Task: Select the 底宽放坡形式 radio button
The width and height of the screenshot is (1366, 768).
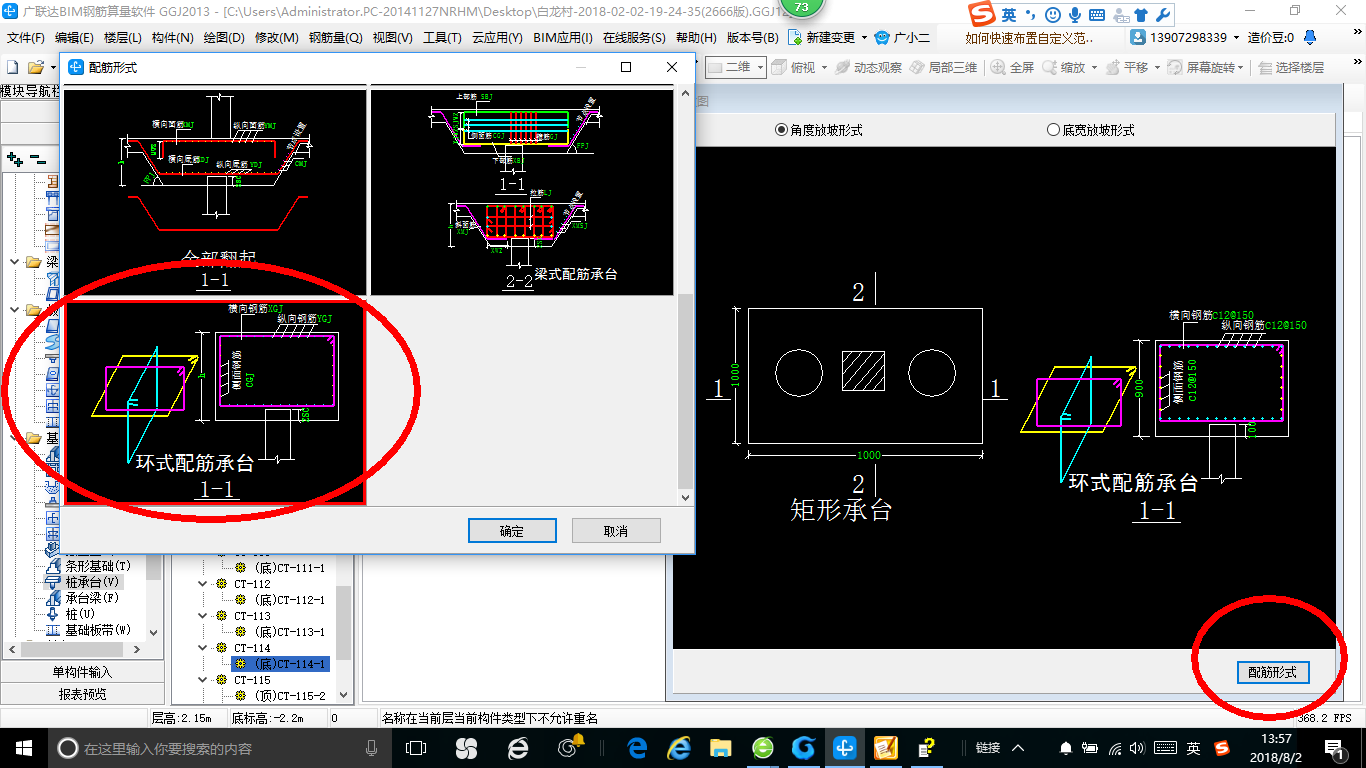Action: coord(1053,130)
